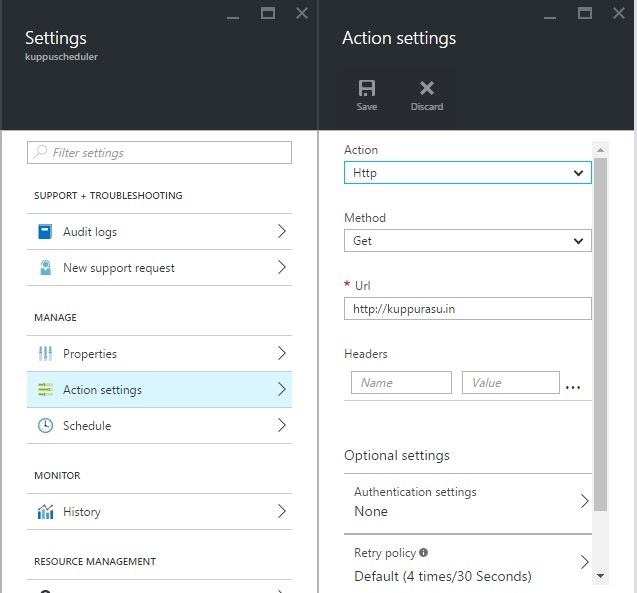Click the Audit logs book icon
637x593 pixels.
pyautogui.click(x=45, y=232)
